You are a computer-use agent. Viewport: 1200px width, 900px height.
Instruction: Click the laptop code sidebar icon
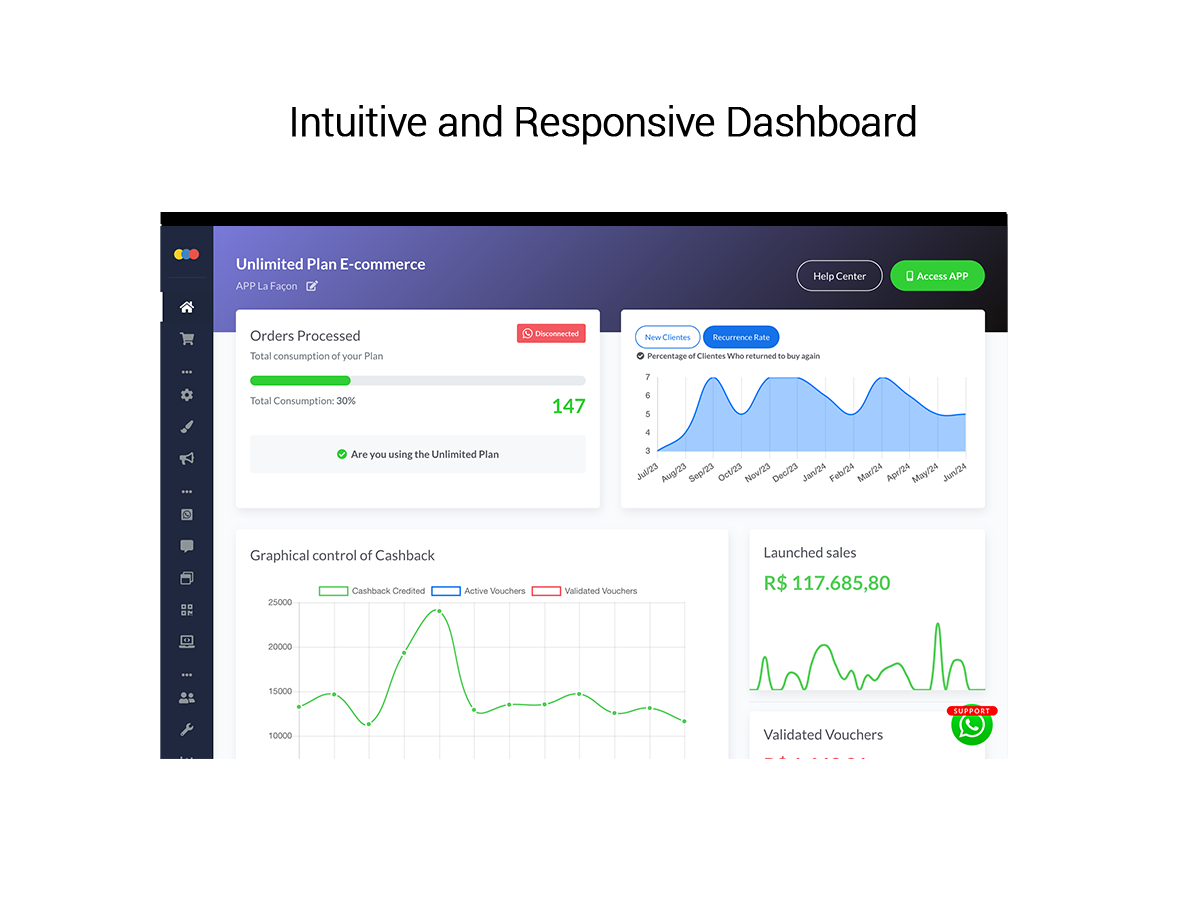click(186, 641)
